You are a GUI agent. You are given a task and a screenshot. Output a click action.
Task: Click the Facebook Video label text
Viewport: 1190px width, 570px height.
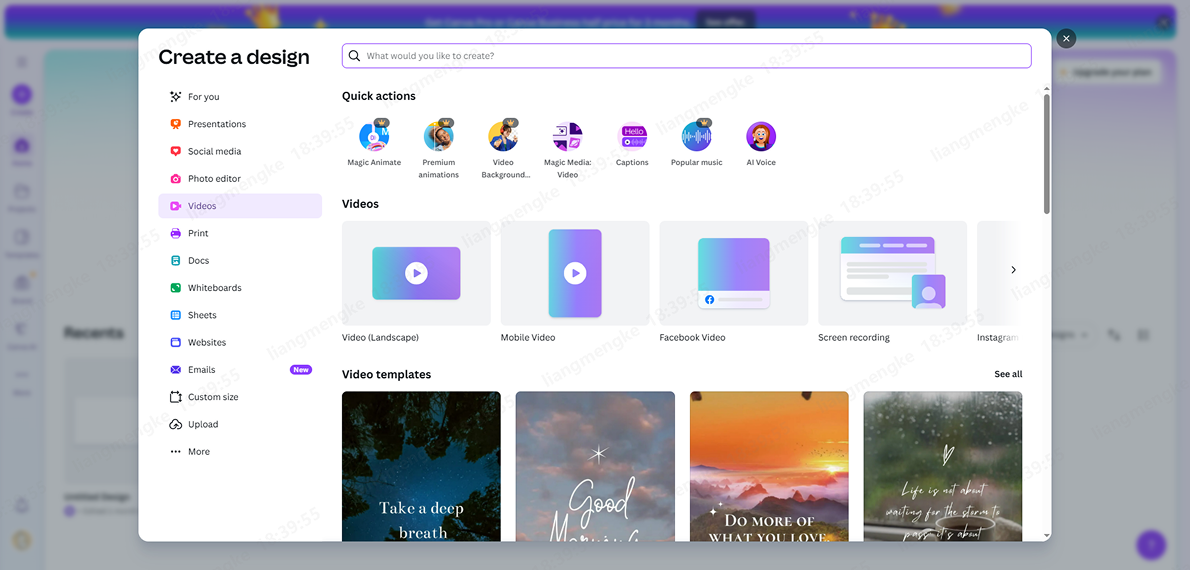692,337
